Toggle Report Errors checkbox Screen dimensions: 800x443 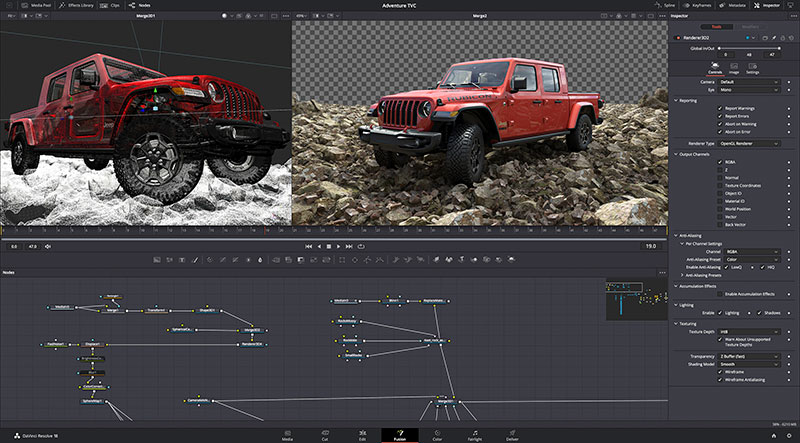(720, 116)
